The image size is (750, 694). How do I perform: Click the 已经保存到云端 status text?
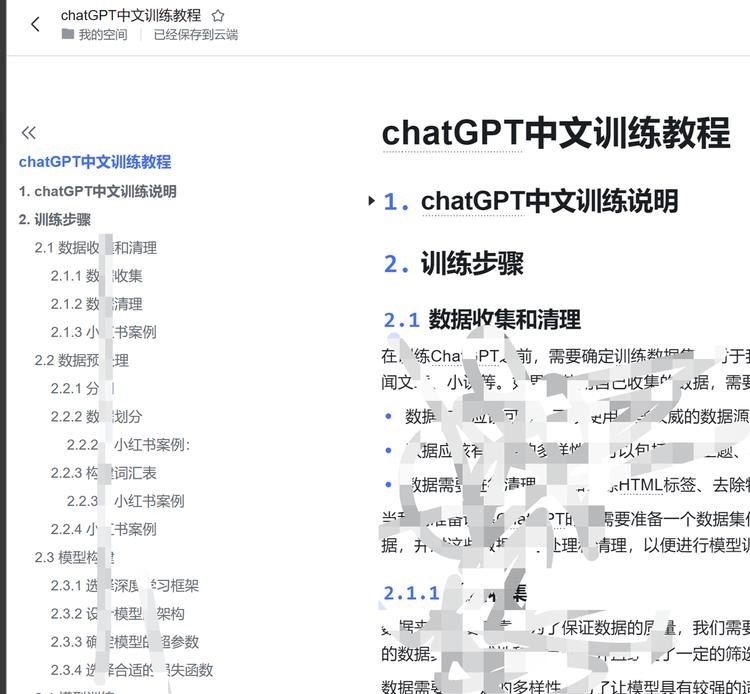tap(196, 34)
